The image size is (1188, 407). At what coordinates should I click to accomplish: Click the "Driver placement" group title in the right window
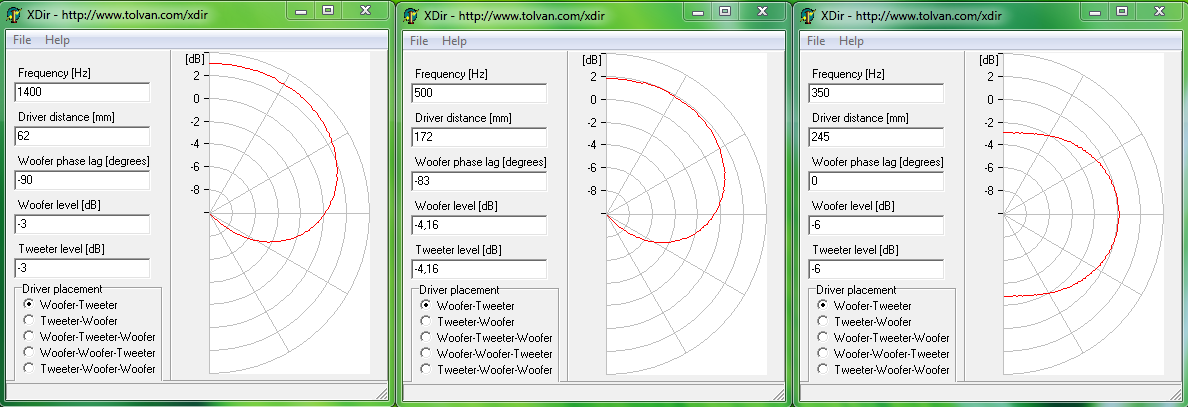tap(858, 290)
